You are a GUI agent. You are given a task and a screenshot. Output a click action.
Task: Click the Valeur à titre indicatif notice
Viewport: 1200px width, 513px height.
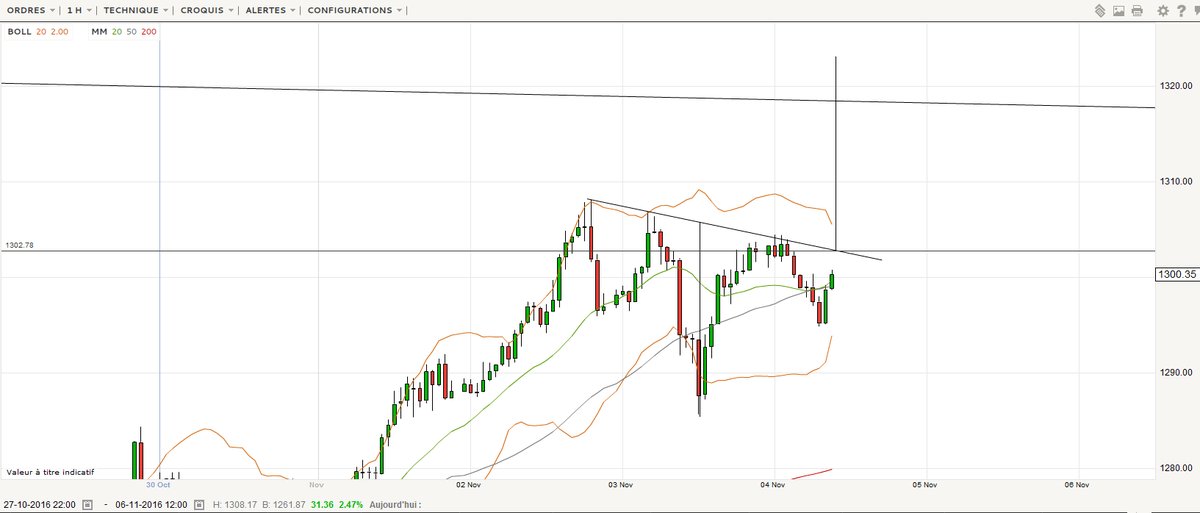pyautogui.click(x=50, y=471)
